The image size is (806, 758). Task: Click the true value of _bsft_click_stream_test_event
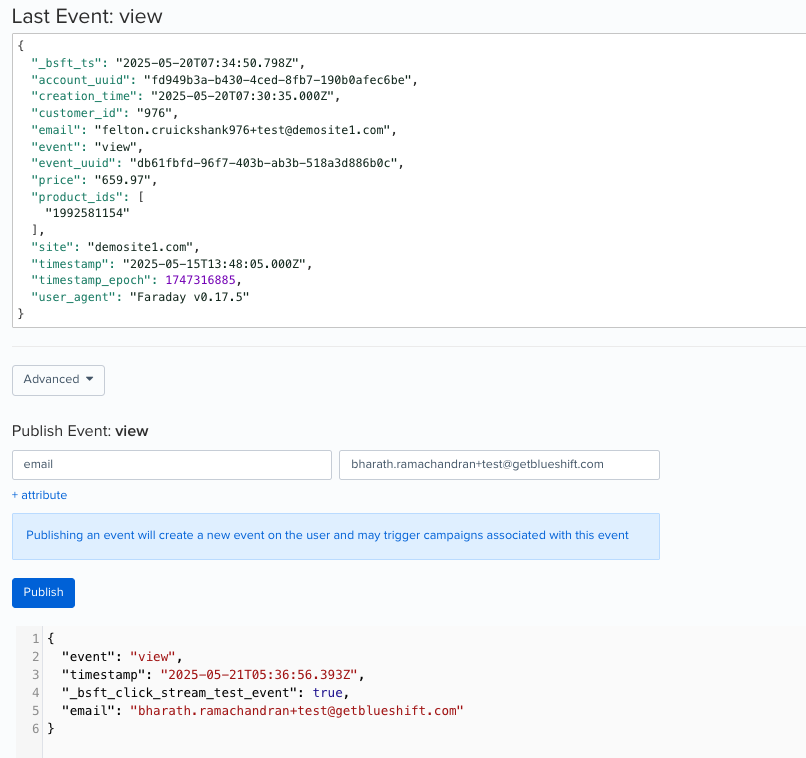point(327,693)
